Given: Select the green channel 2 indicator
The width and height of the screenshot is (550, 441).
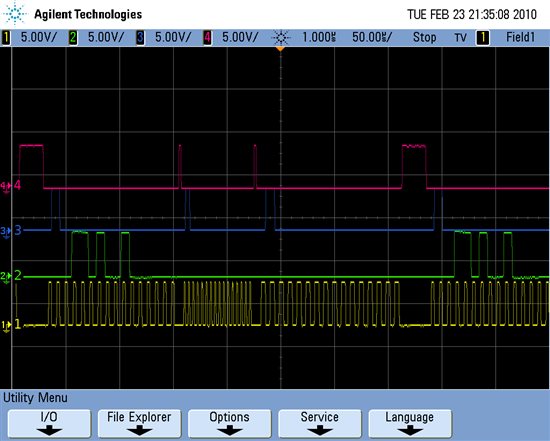Looking at the screenshot, I should [73, 37].
